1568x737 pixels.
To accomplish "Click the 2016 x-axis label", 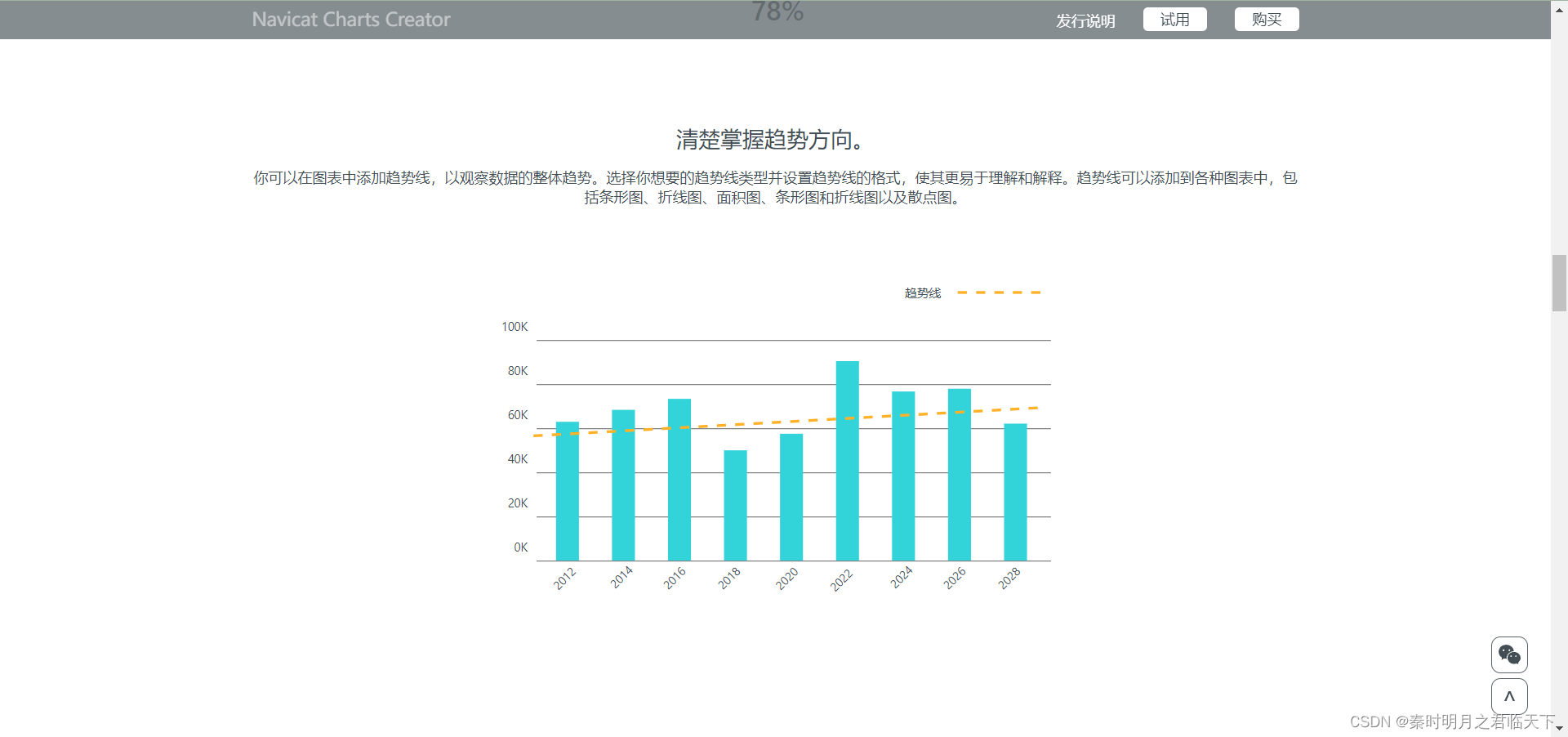I will (x=675, y=578).
